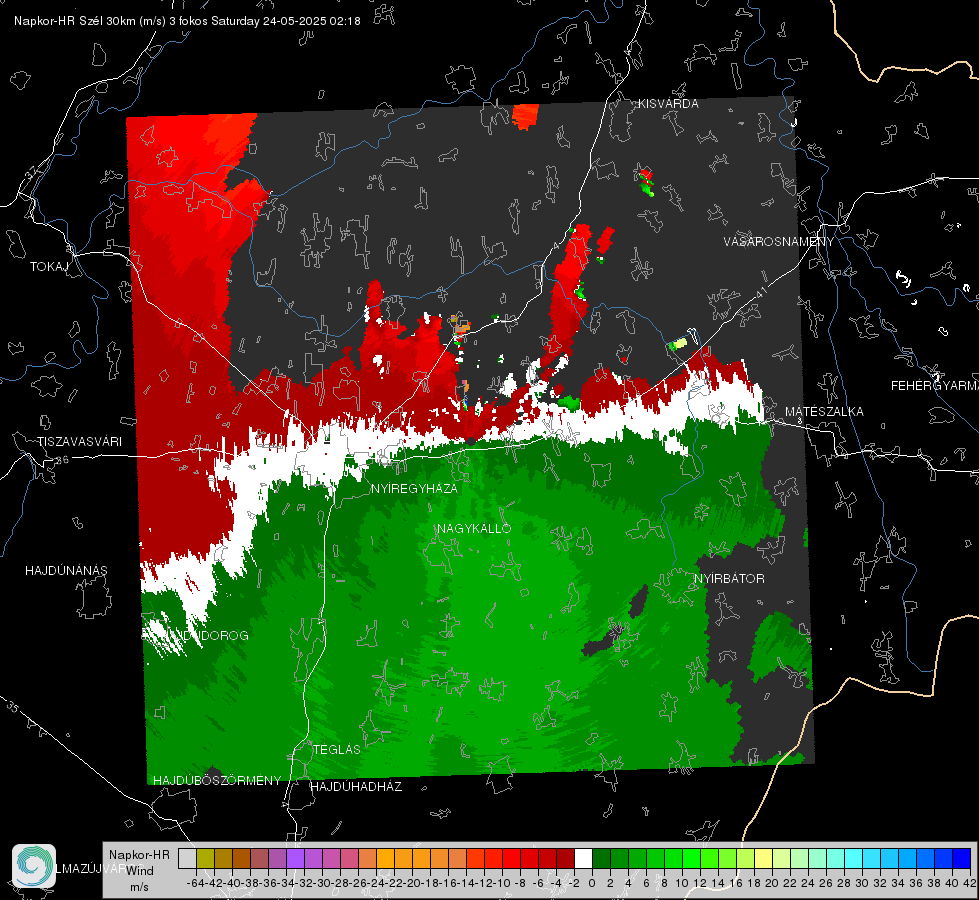Select the TÉGLÁS town label
The height and width of the screenshot is (900, 979).
click(x=337, y=749)
